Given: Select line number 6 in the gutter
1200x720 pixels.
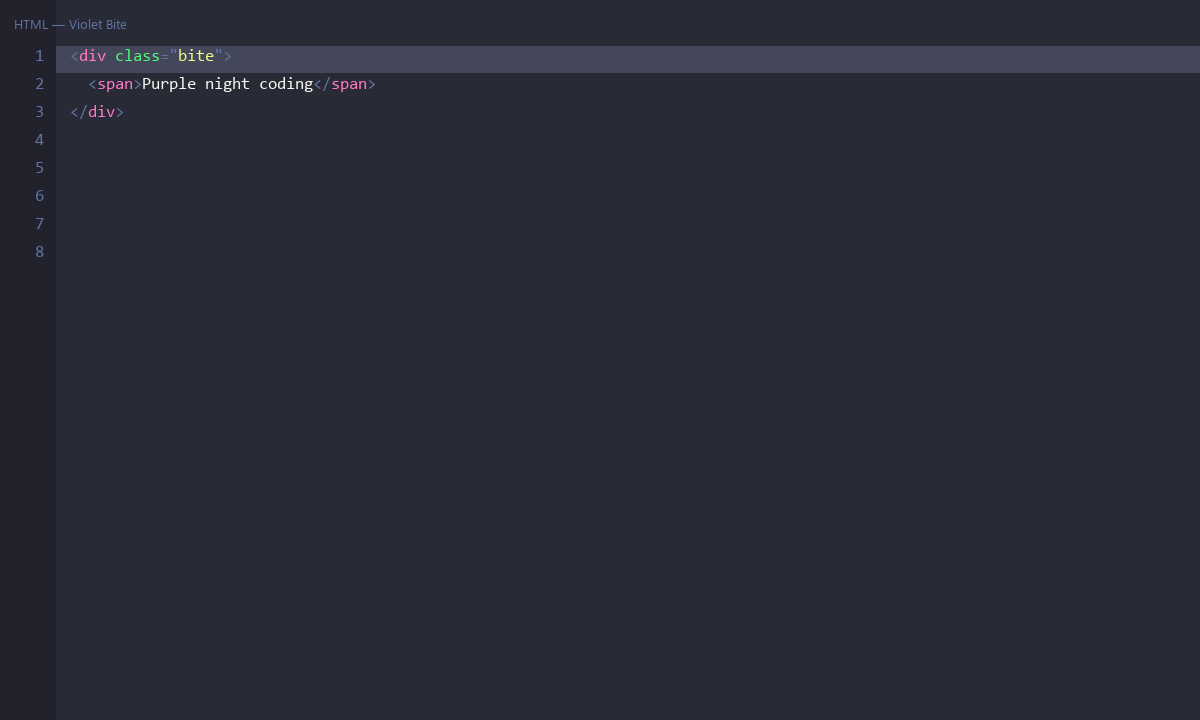Looking at the screenshot, I should [x=39, y=196].
